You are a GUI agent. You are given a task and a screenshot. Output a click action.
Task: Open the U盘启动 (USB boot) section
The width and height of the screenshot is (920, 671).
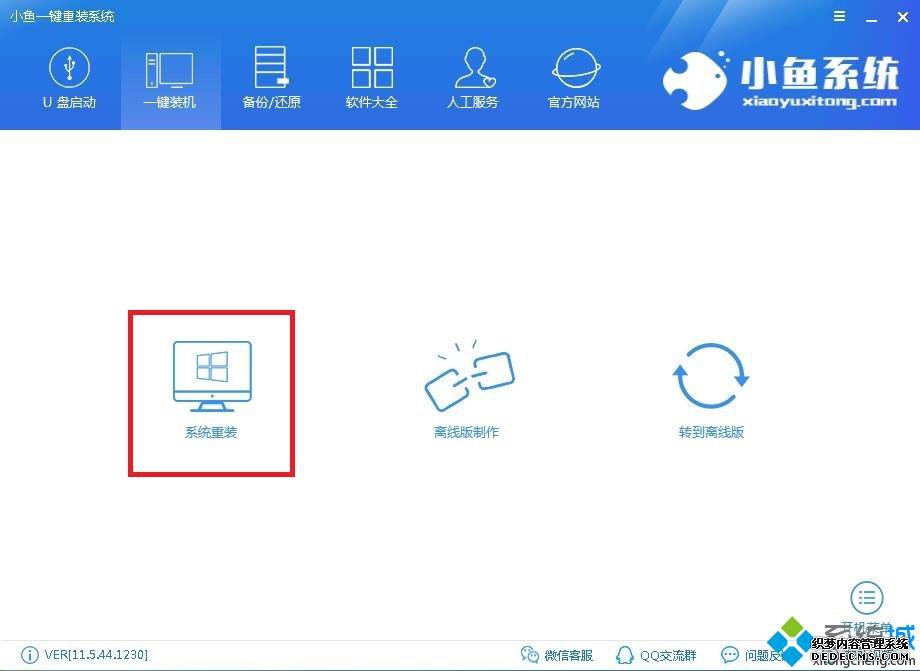point(69,79)
